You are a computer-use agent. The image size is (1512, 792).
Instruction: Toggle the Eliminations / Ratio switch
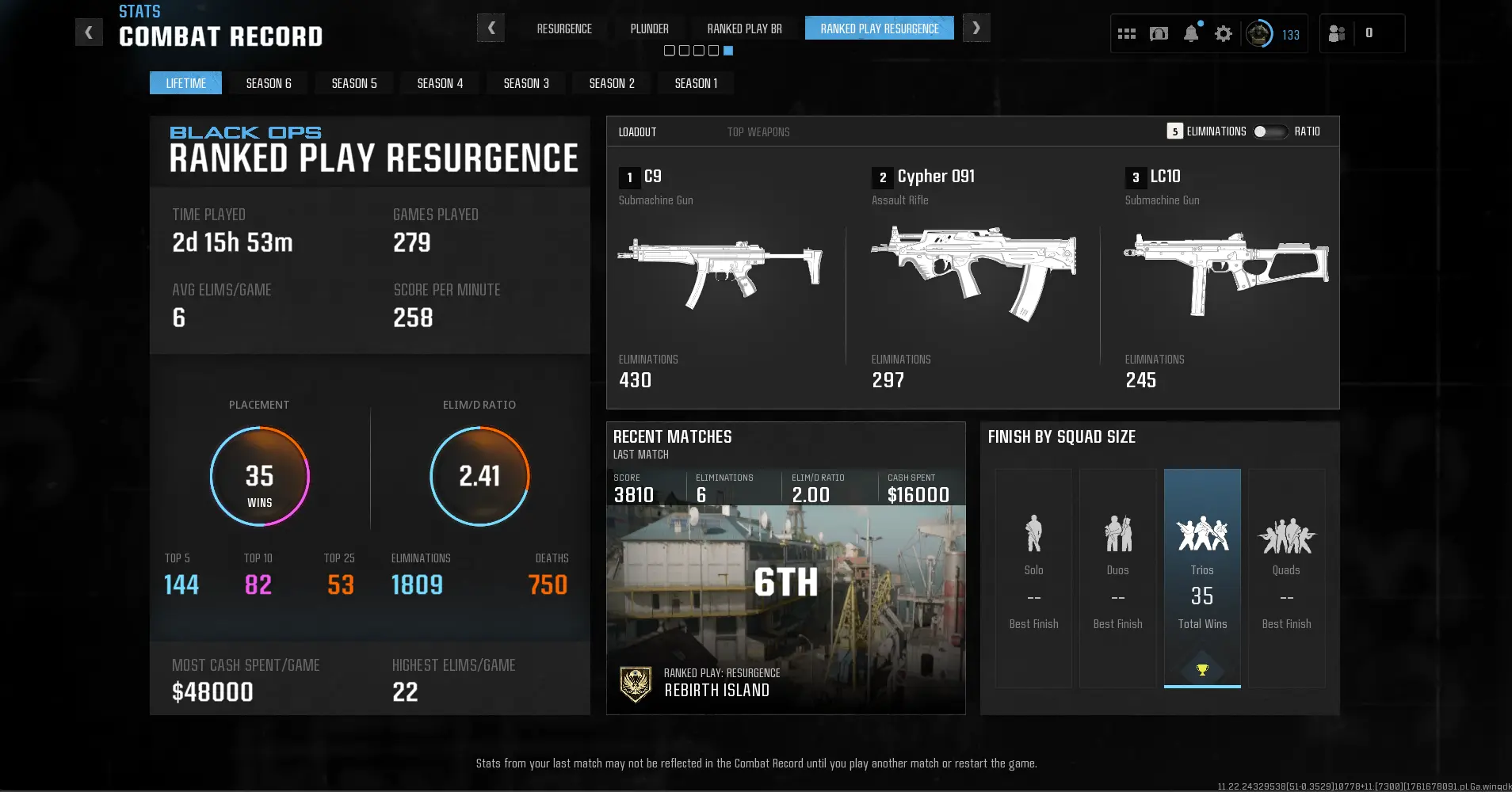[x=1270, y=131]
